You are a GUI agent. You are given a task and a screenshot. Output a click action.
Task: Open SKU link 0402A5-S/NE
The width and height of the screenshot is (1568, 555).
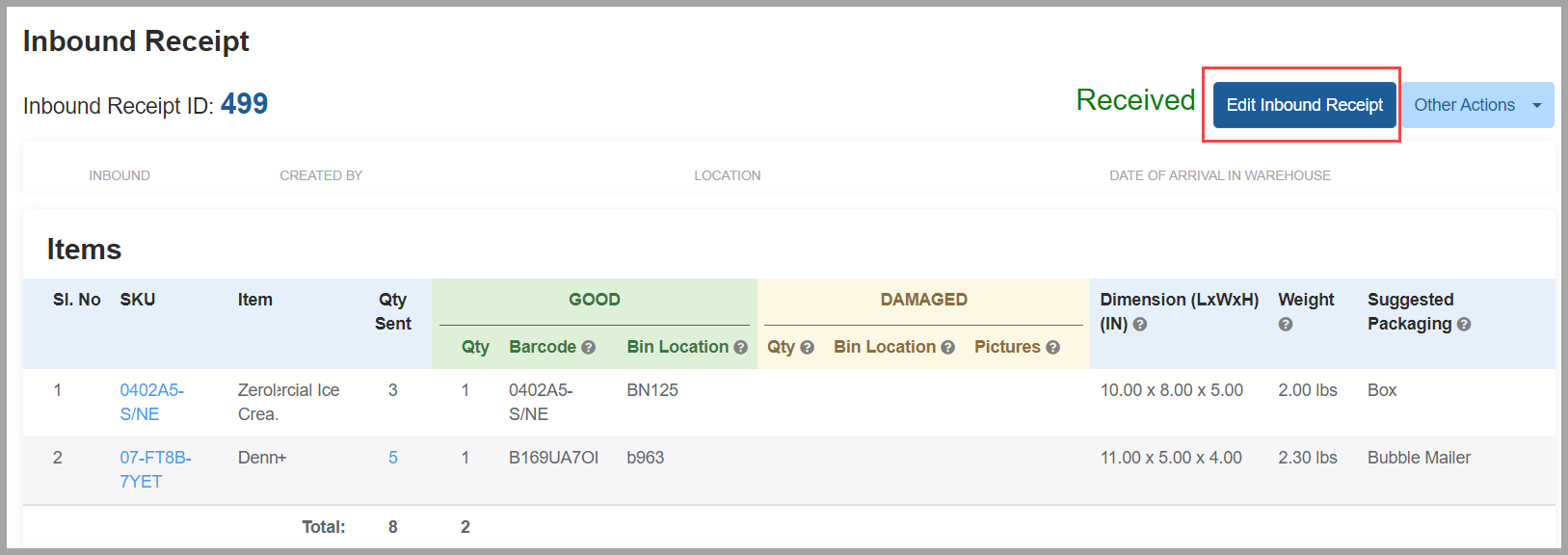151,402
